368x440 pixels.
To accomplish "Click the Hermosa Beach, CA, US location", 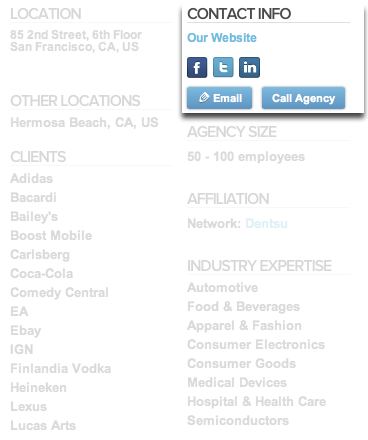I will (84, 123).
